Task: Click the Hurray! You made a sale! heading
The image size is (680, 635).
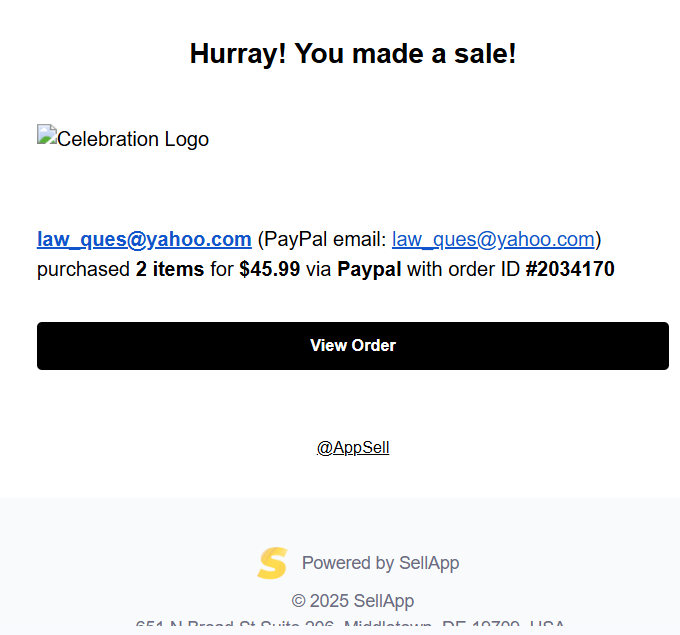Action: coord(353,54)
